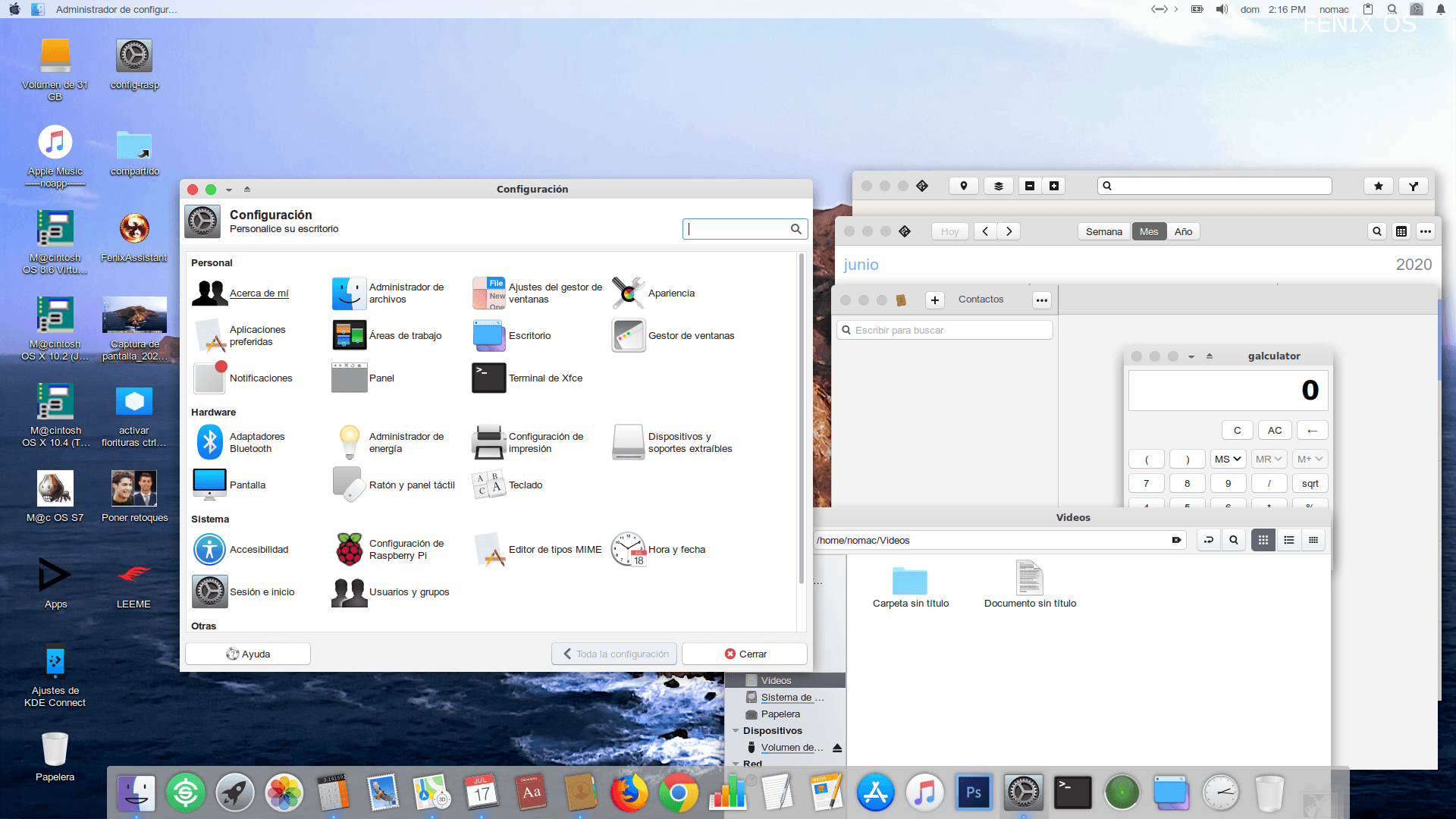The width and height of the screenshot is (1456, 819).
Task: Switch file manager to icon view
Action: 1263,540
